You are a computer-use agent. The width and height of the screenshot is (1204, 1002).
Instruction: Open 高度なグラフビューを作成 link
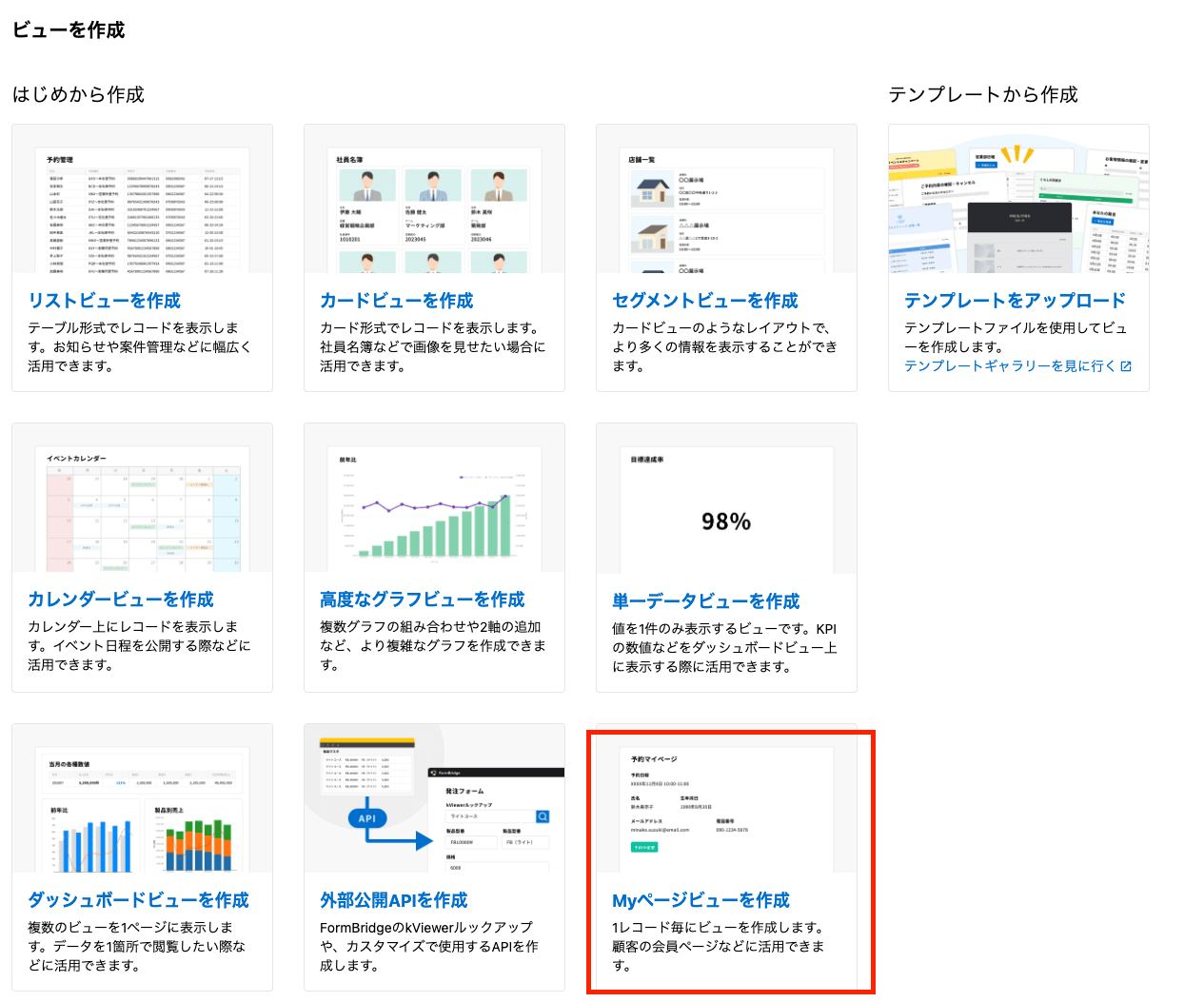(425, 600)
